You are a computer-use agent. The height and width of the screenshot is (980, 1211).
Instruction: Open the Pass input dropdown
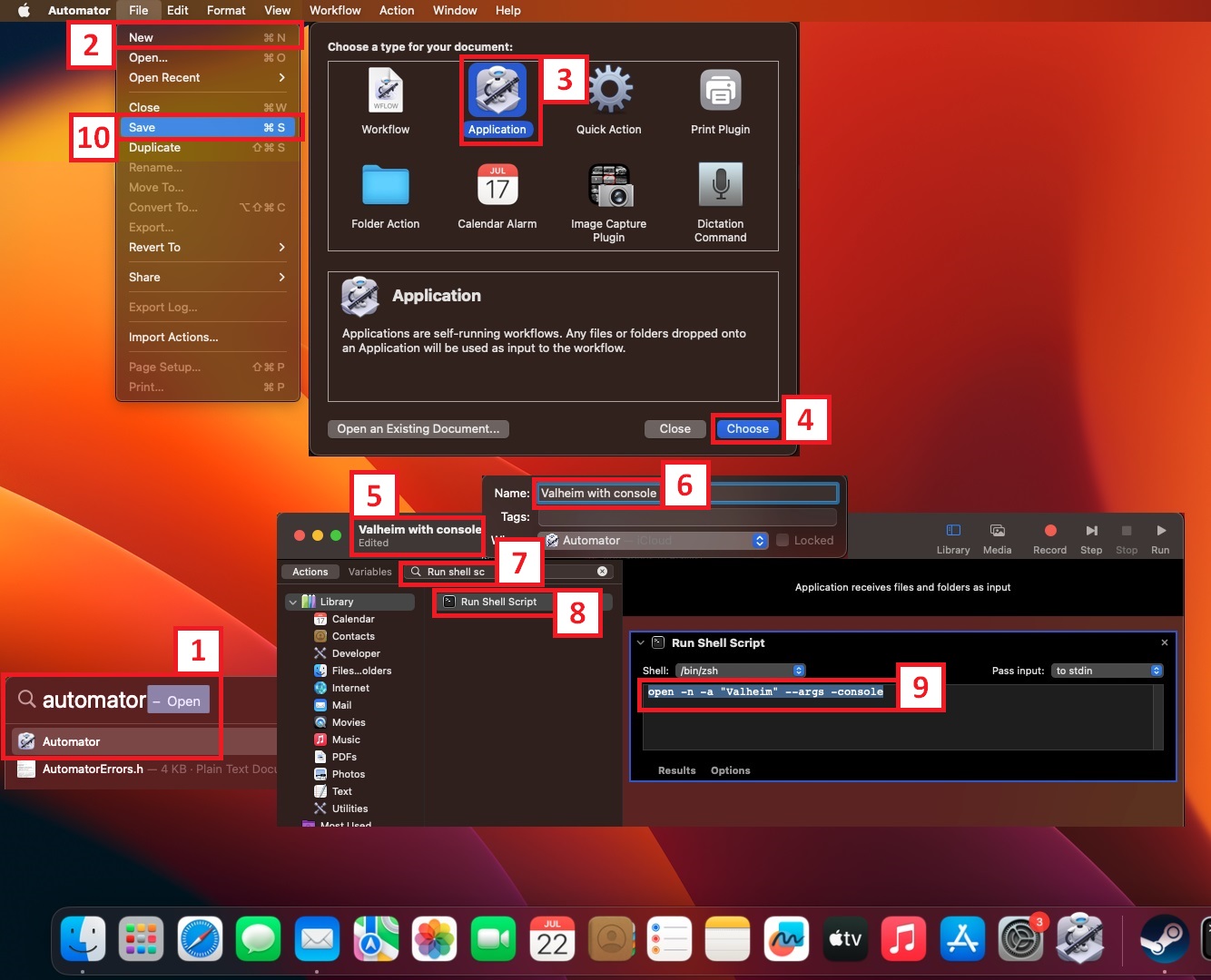(1108, 671)
